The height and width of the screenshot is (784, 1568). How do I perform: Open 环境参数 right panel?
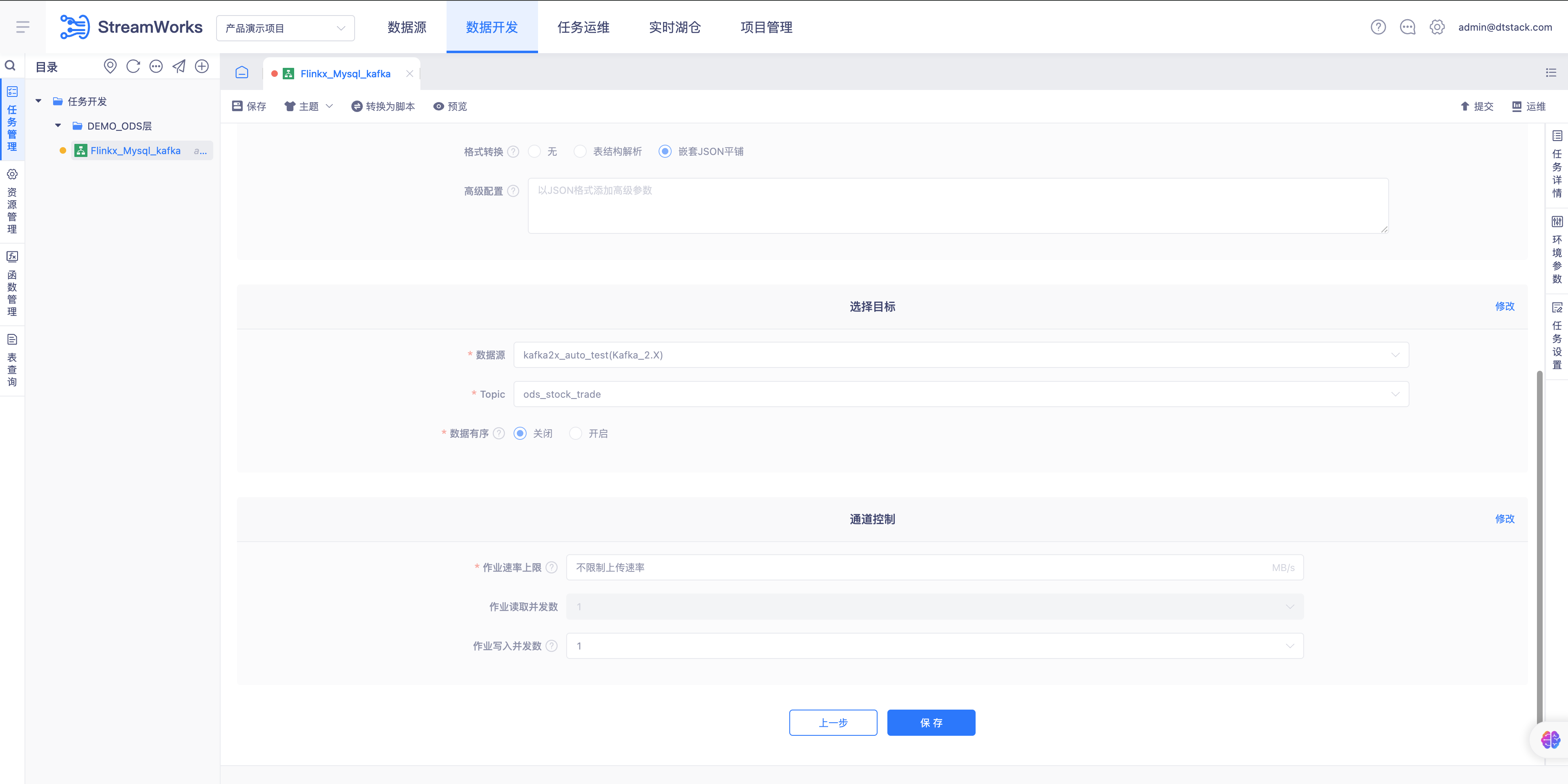(1557, 251)
